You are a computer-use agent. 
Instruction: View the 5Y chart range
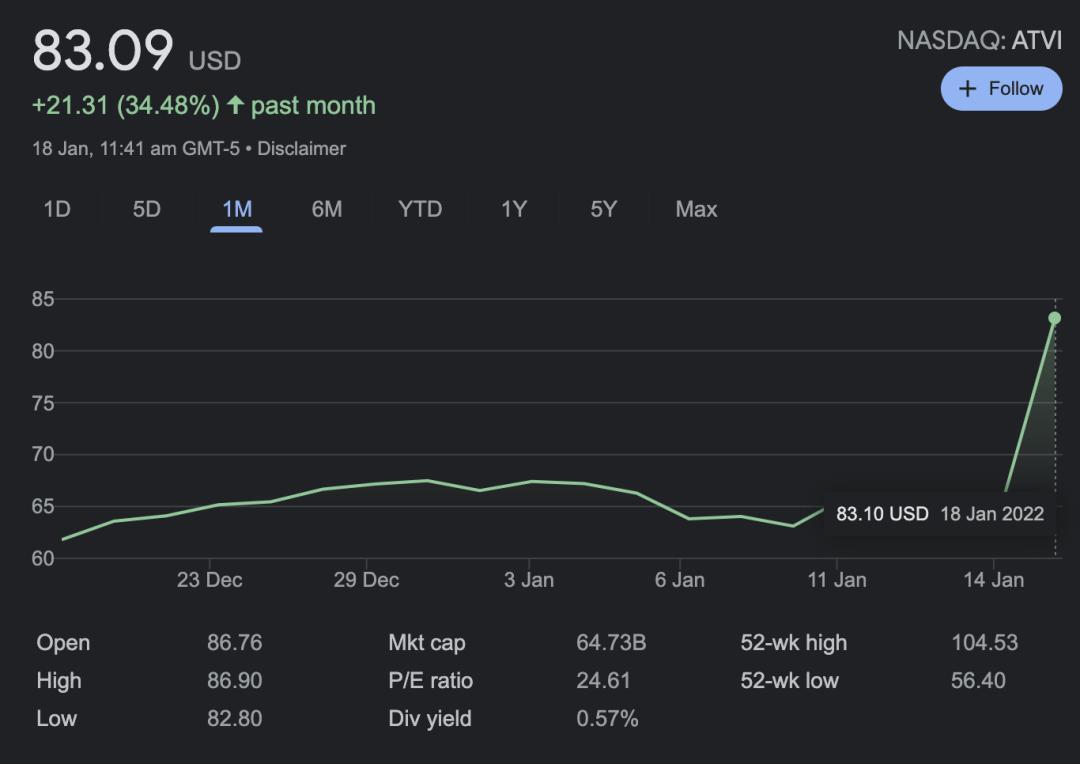(604, 209)
